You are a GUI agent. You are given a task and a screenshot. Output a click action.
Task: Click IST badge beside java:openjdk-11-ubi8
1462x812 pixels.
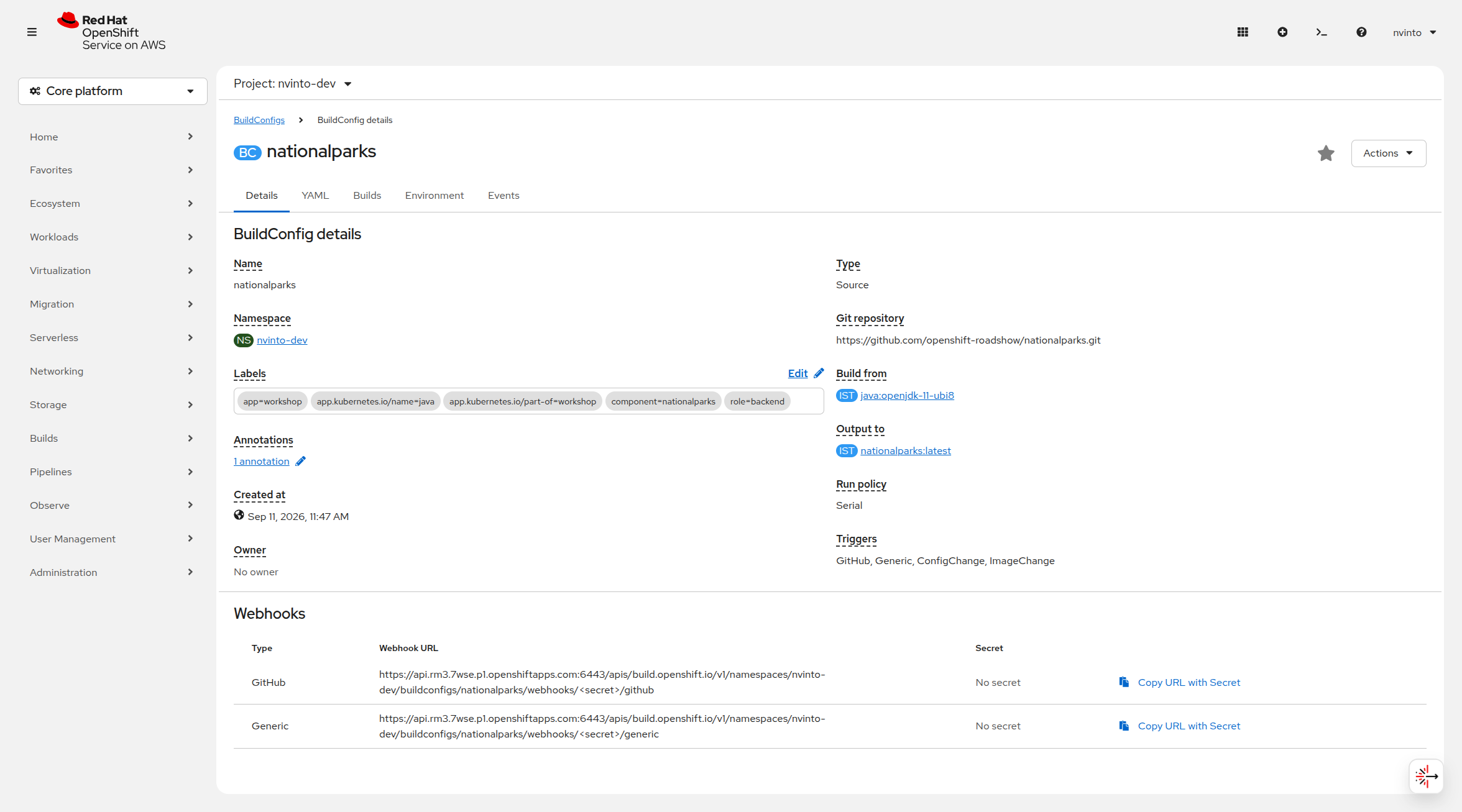point(846,395)
